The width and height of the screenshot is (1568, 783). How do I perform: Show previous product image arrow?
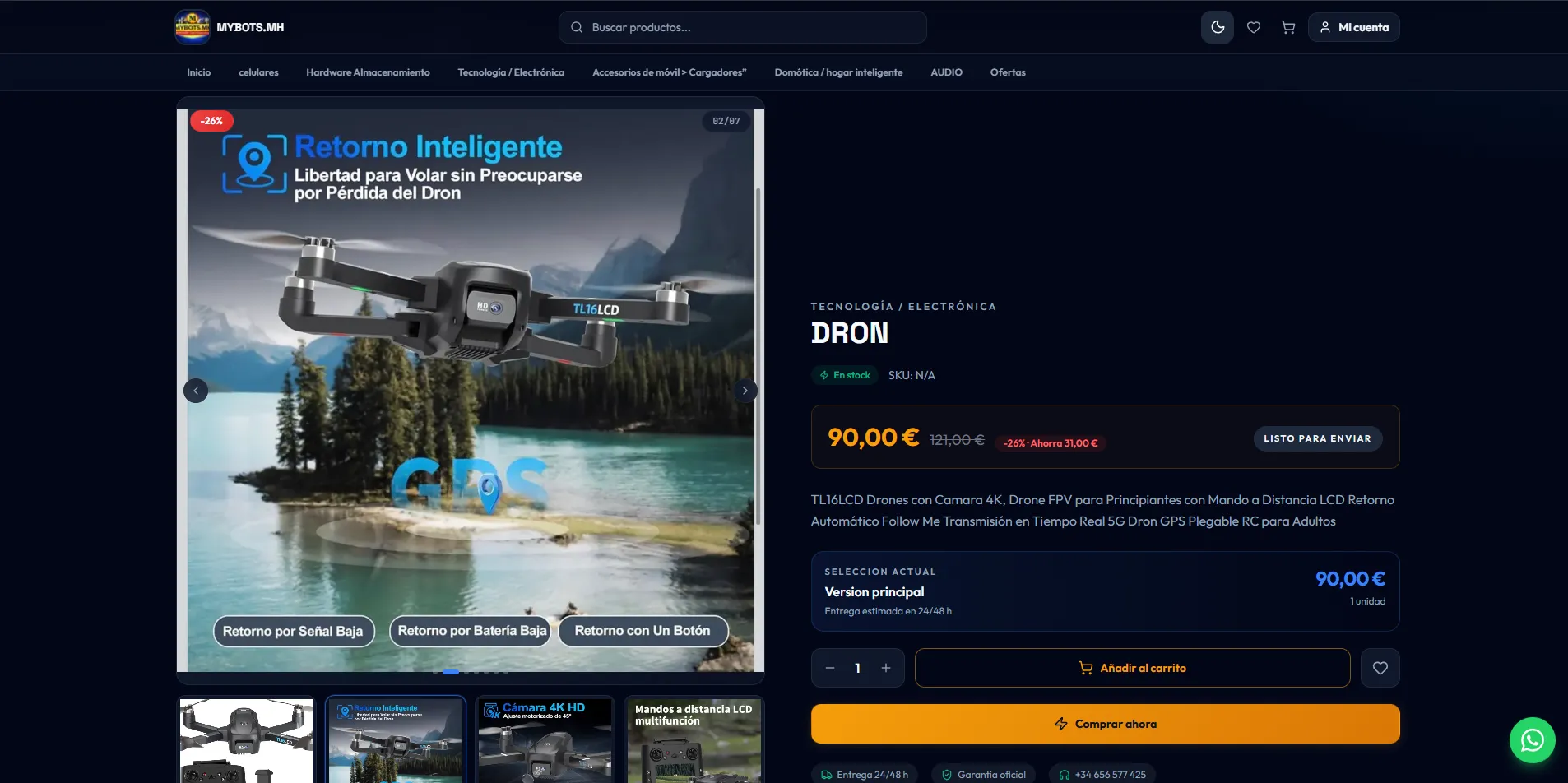[x=196, y=391]
